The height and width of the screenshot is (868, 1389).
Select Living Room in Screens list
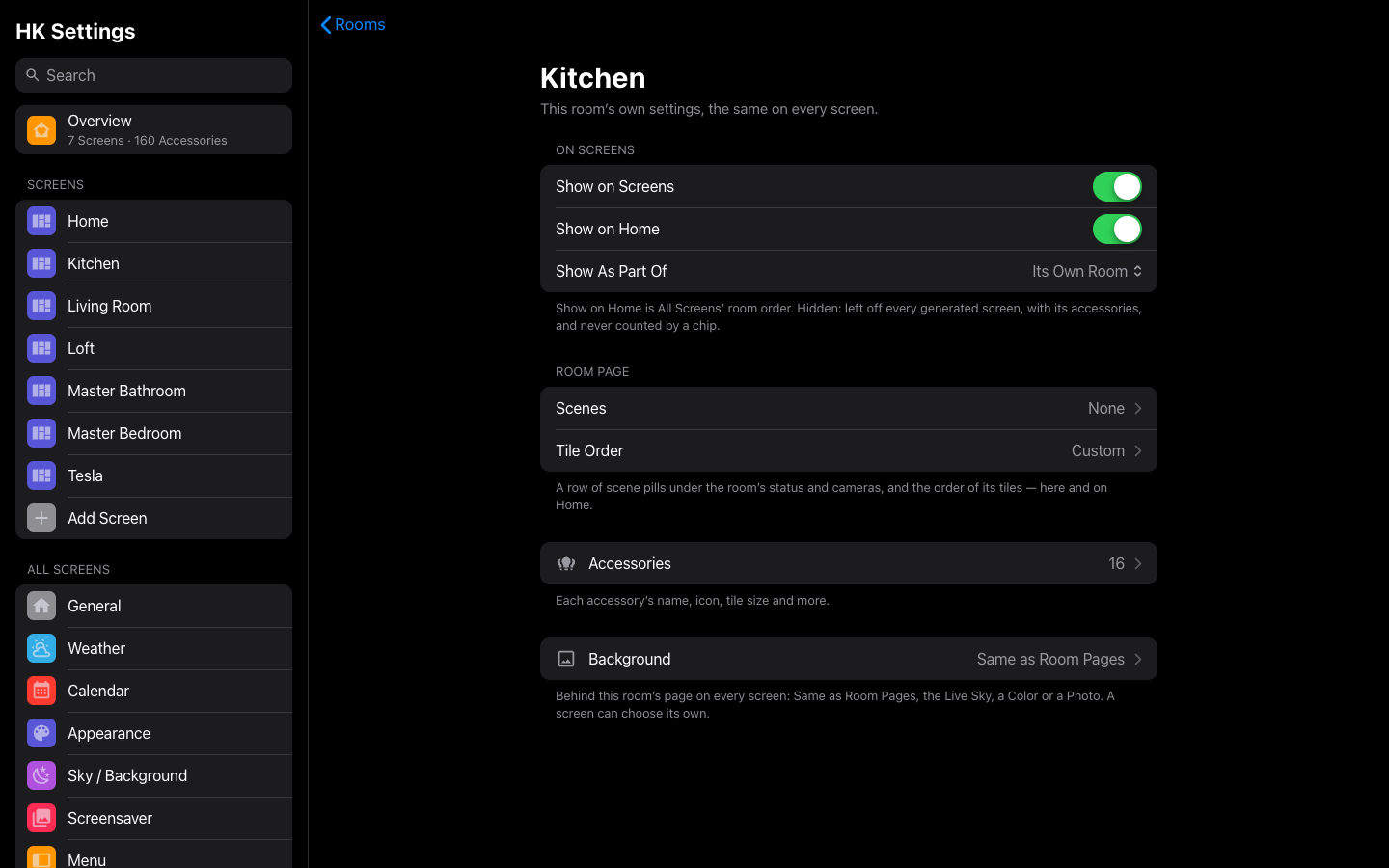153,306
